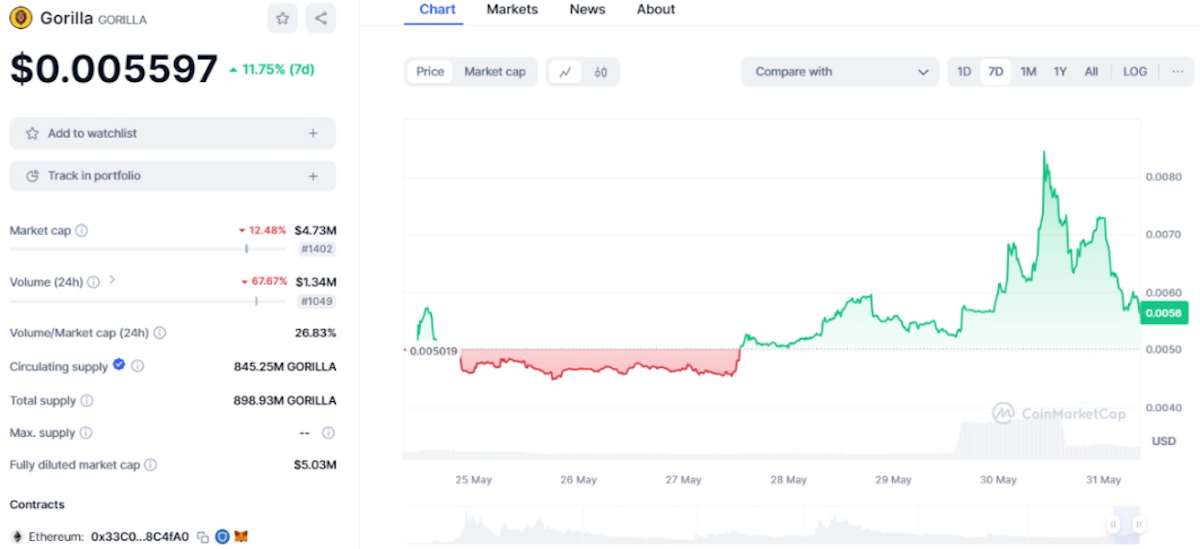Set chart range to 1D
Screen dimensions: 1200x549
point(964,72)
